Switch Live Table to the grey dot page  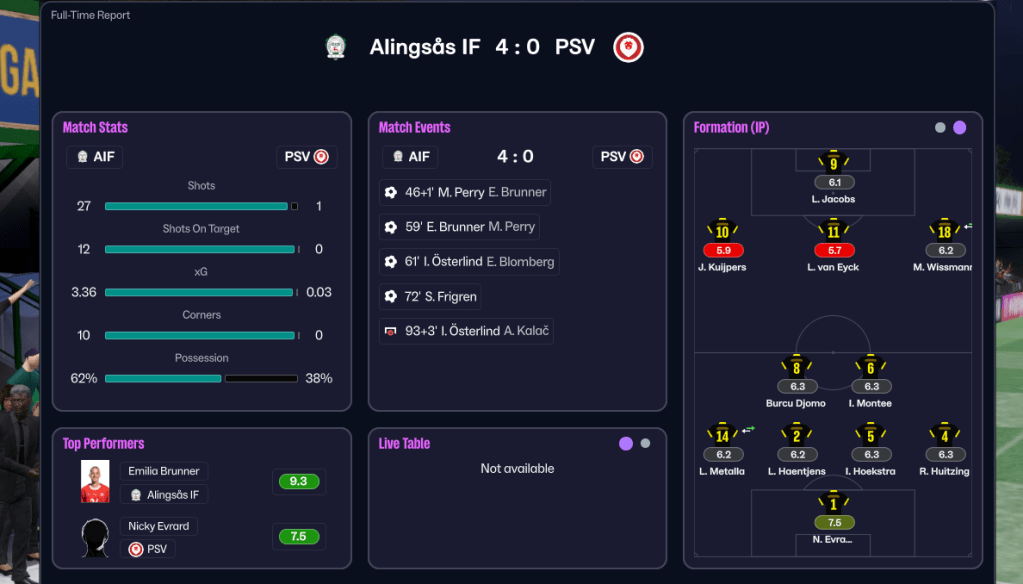coord(645,444)
